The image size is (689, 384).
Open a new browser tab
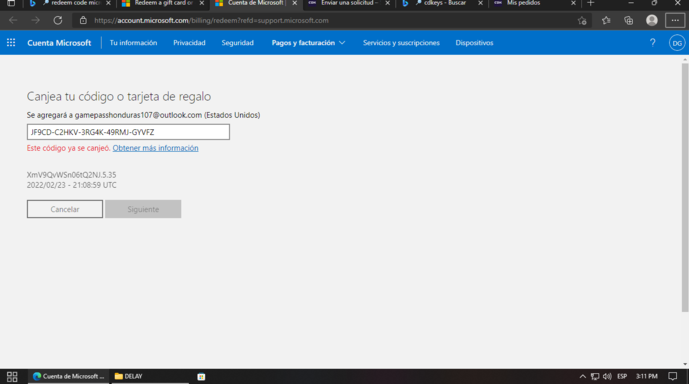click(x=591, y=3)
